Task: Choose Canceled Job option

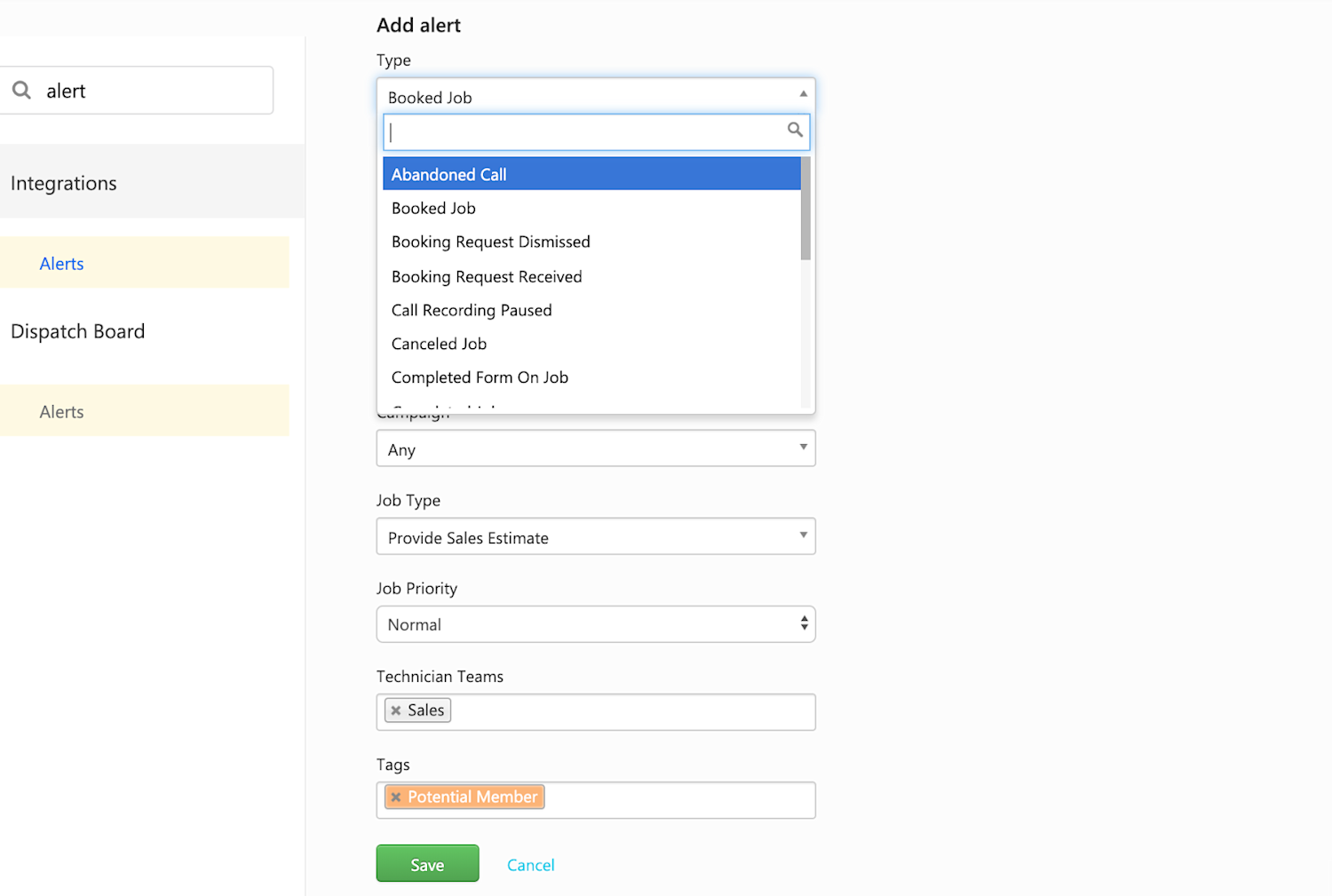Action: point(439,344)
